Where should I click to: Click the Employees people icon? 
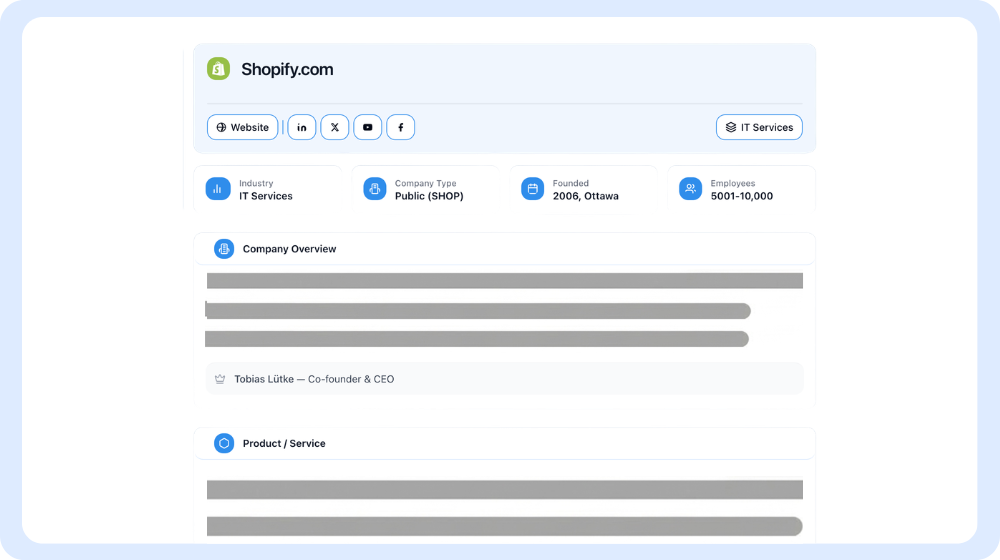tap(690, 189)
